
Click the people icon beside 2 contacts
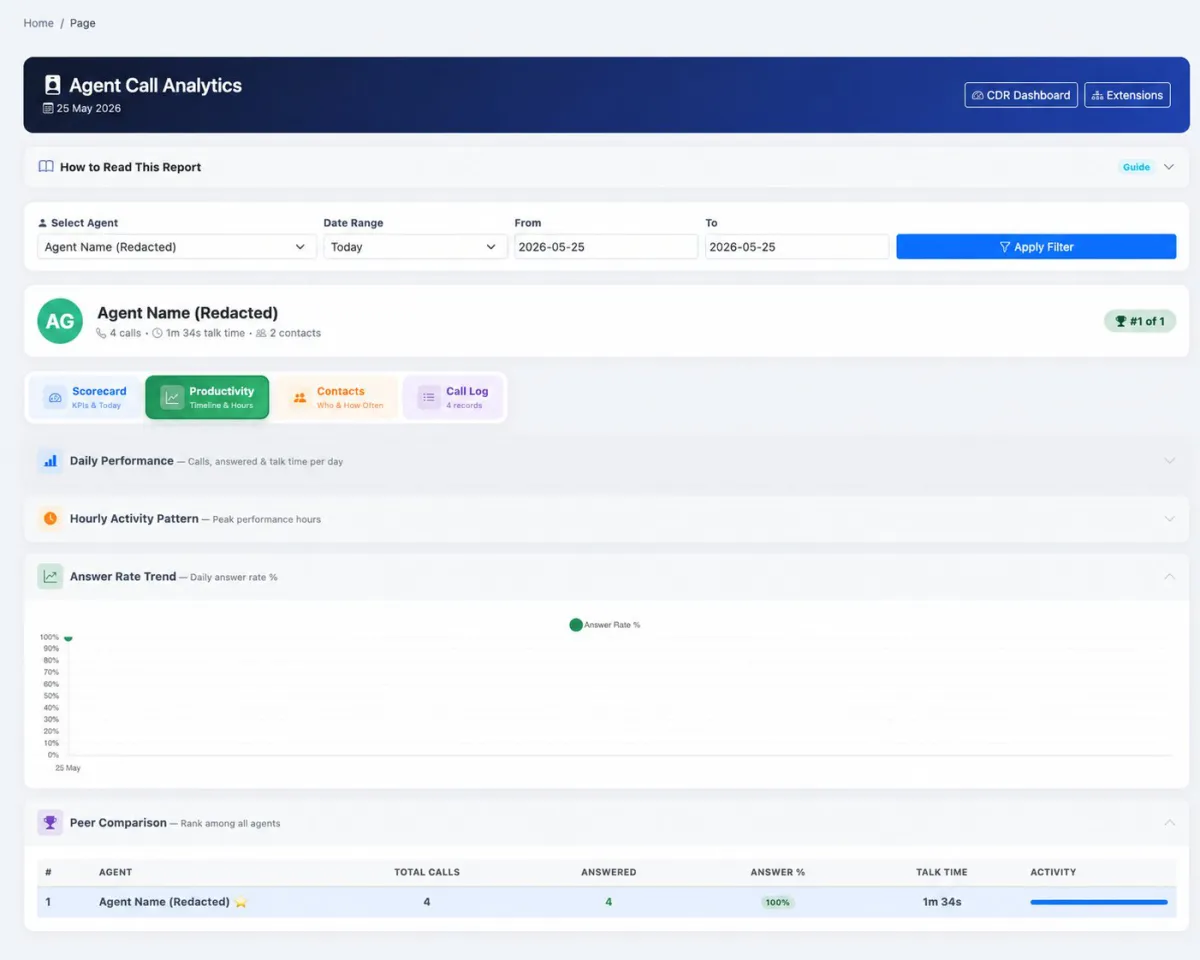(x=261, y=333)
